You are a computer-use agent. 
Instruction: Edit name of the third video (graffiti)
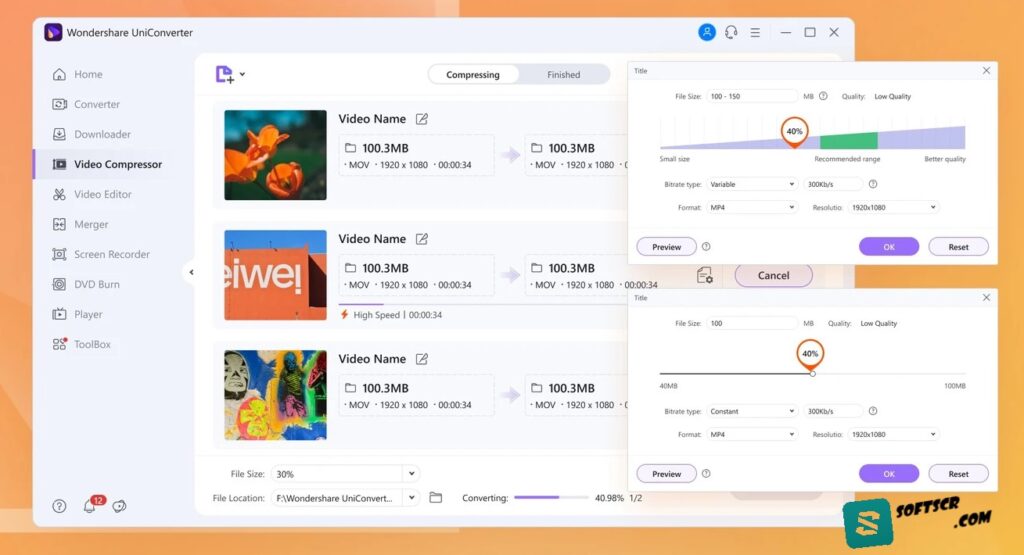(x=422, y=359)
